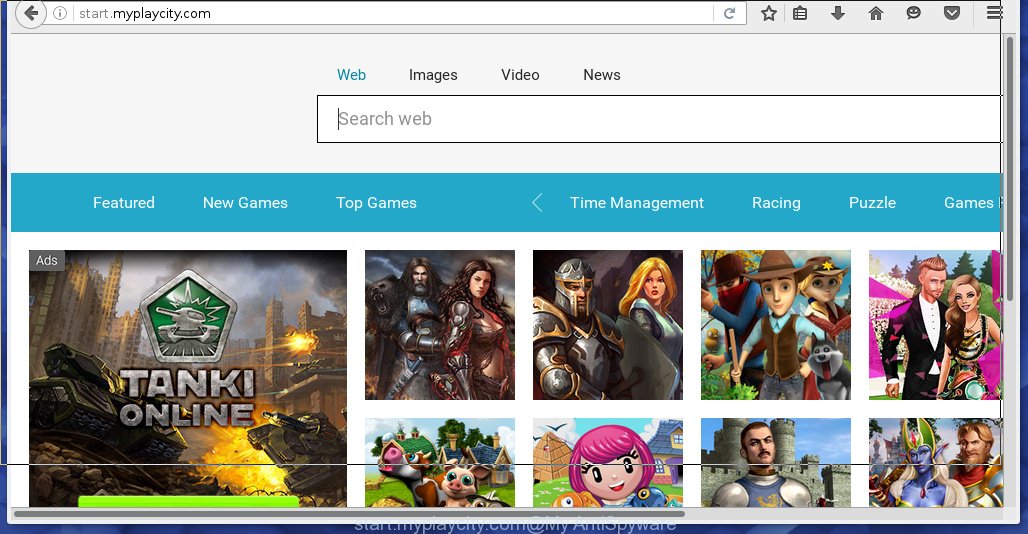Viewport: 1028px width, 534px height.
Task: Open the Time Management category
Action: click(x=637, y=202)
